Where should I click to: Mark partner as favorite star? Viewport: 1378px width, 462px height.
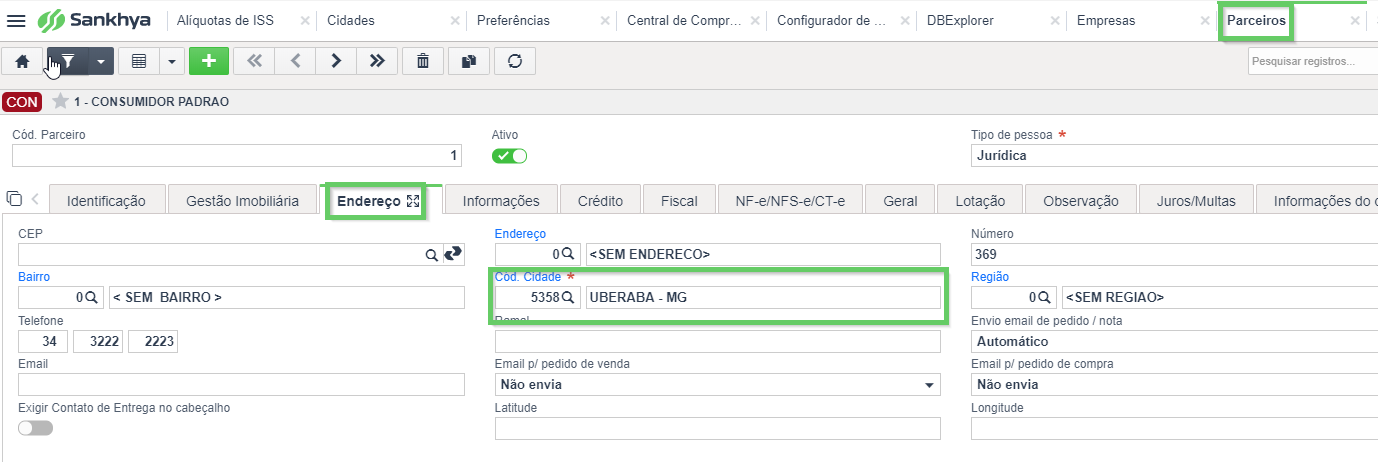click(60, 101)
